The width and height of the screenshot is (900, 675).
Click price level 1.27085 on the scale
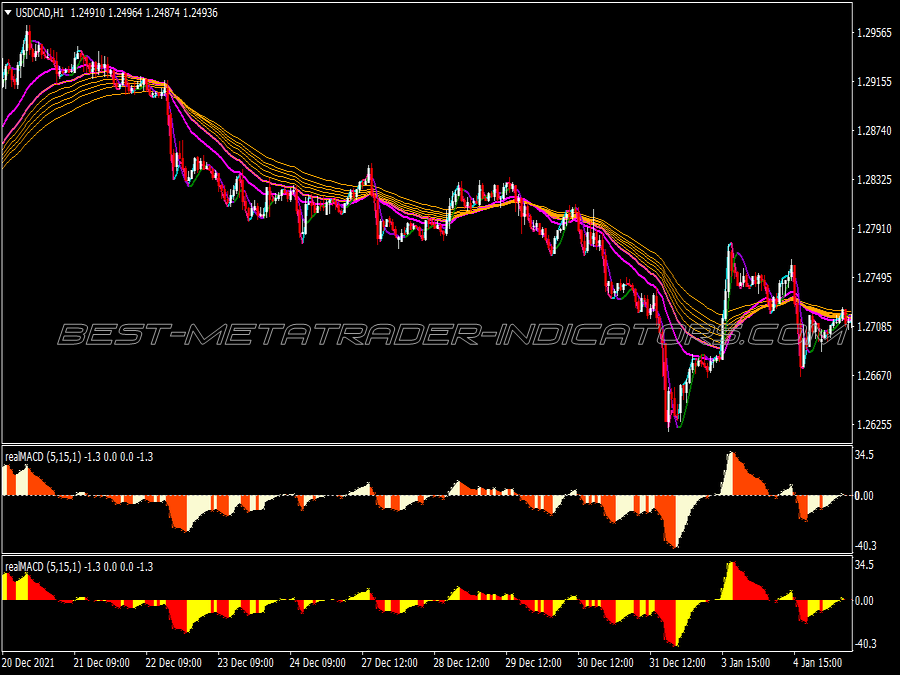(875, 327)
